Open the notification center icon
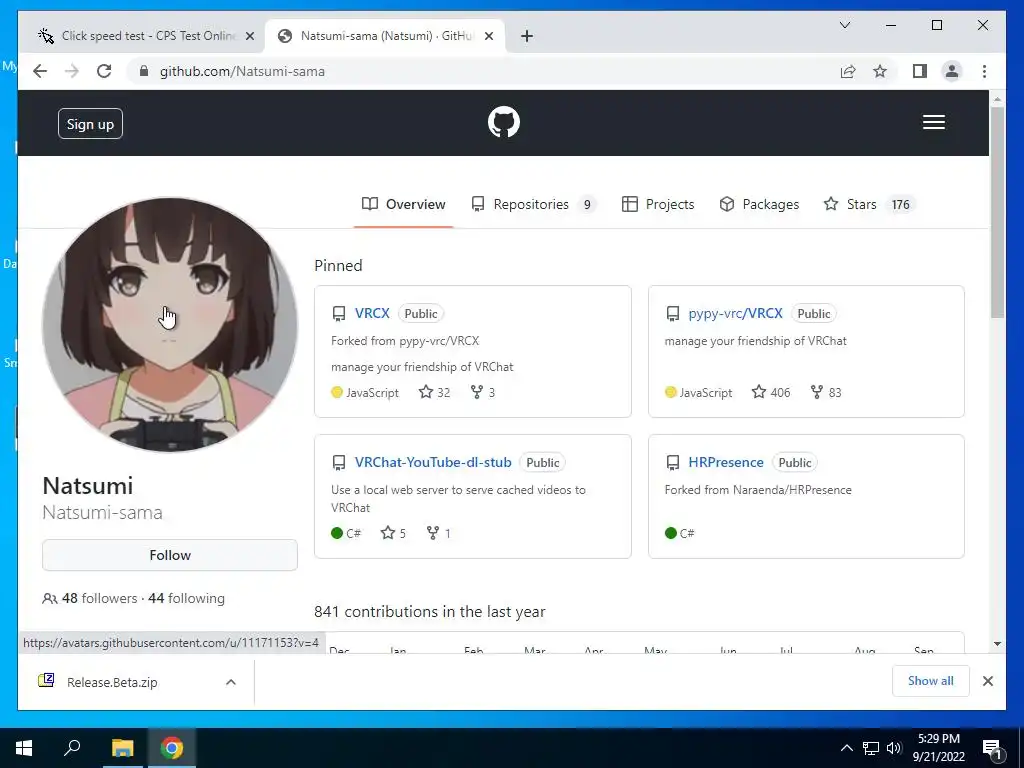Screen dimensions: 1024x768 tap(991, 748)
